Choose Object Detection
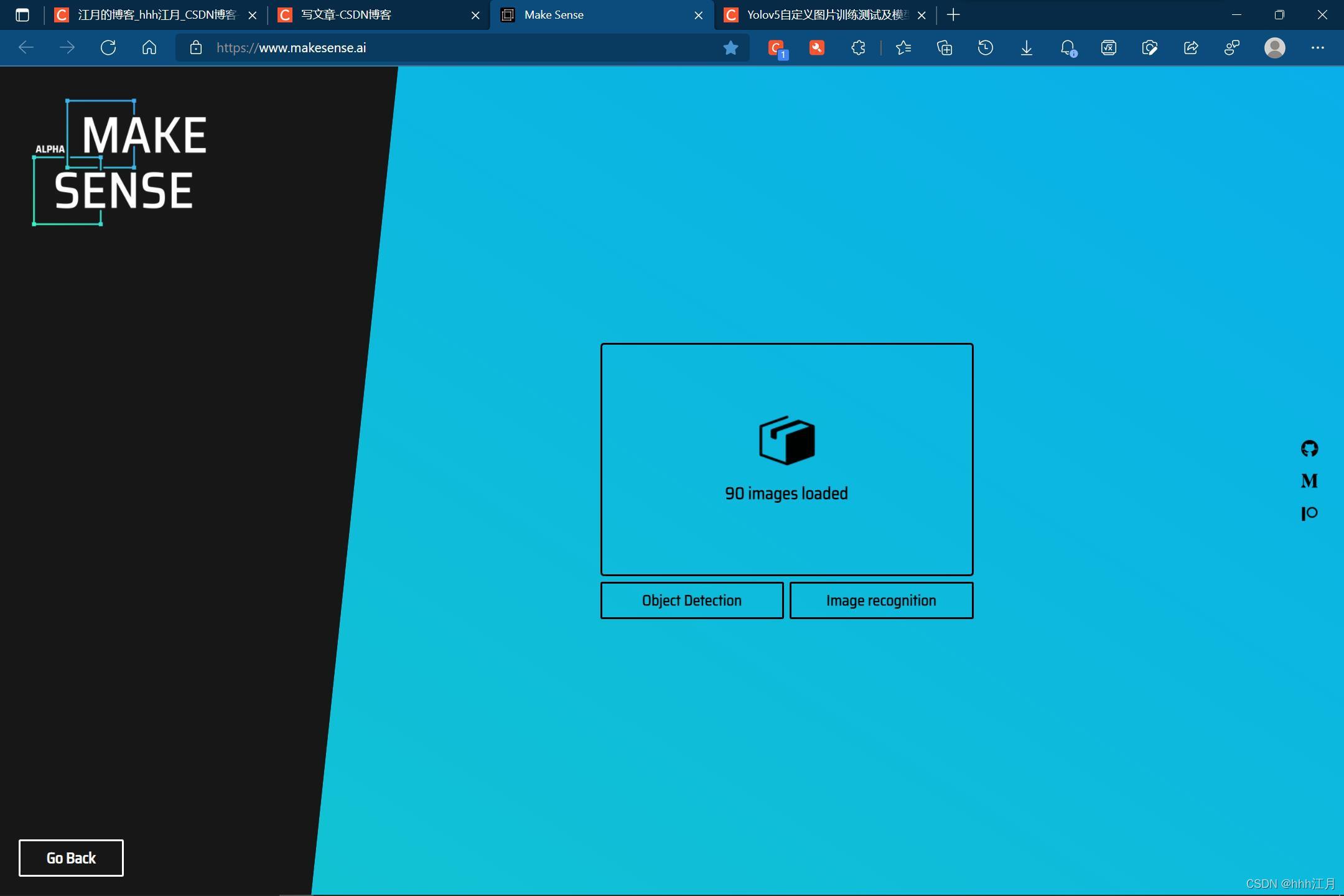The image size is (1344, 896). tap(692, 600)
